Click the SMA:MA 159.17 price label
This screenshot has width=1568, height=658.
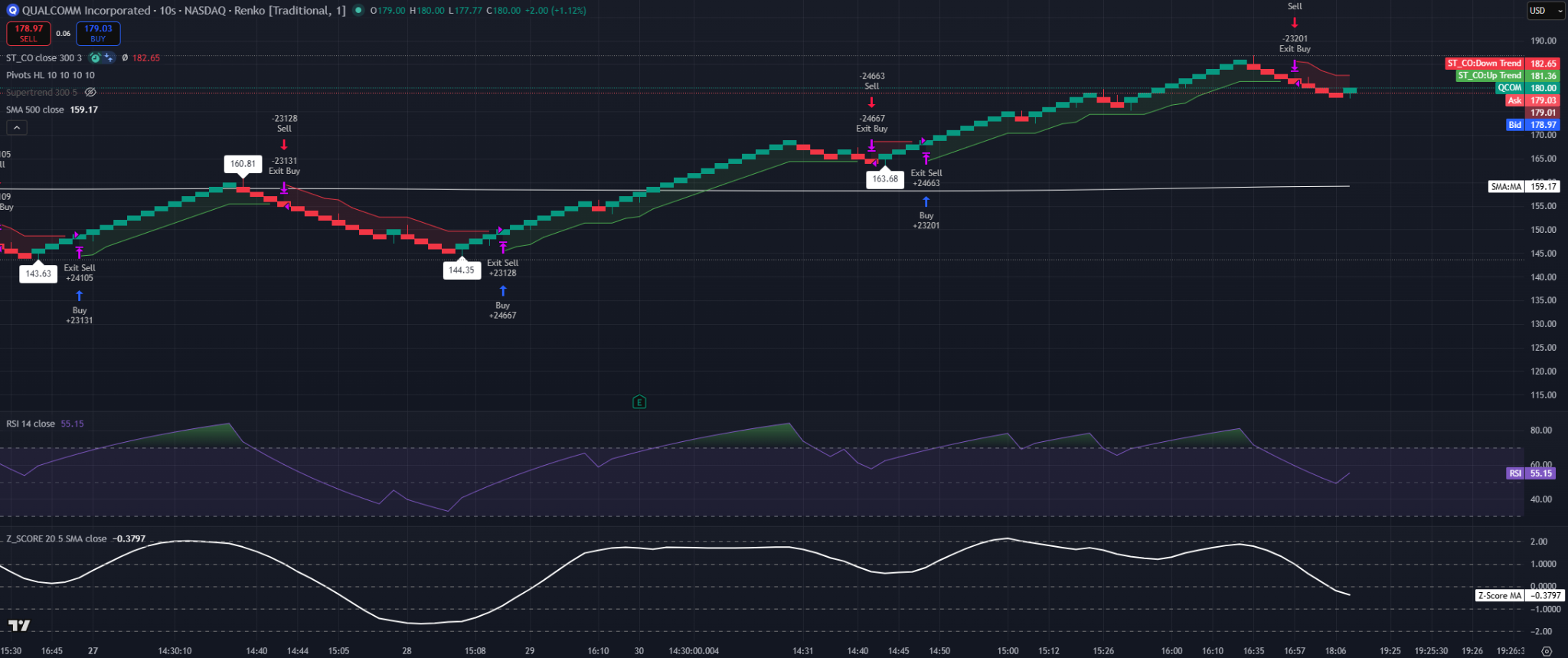click(1524, 187)
